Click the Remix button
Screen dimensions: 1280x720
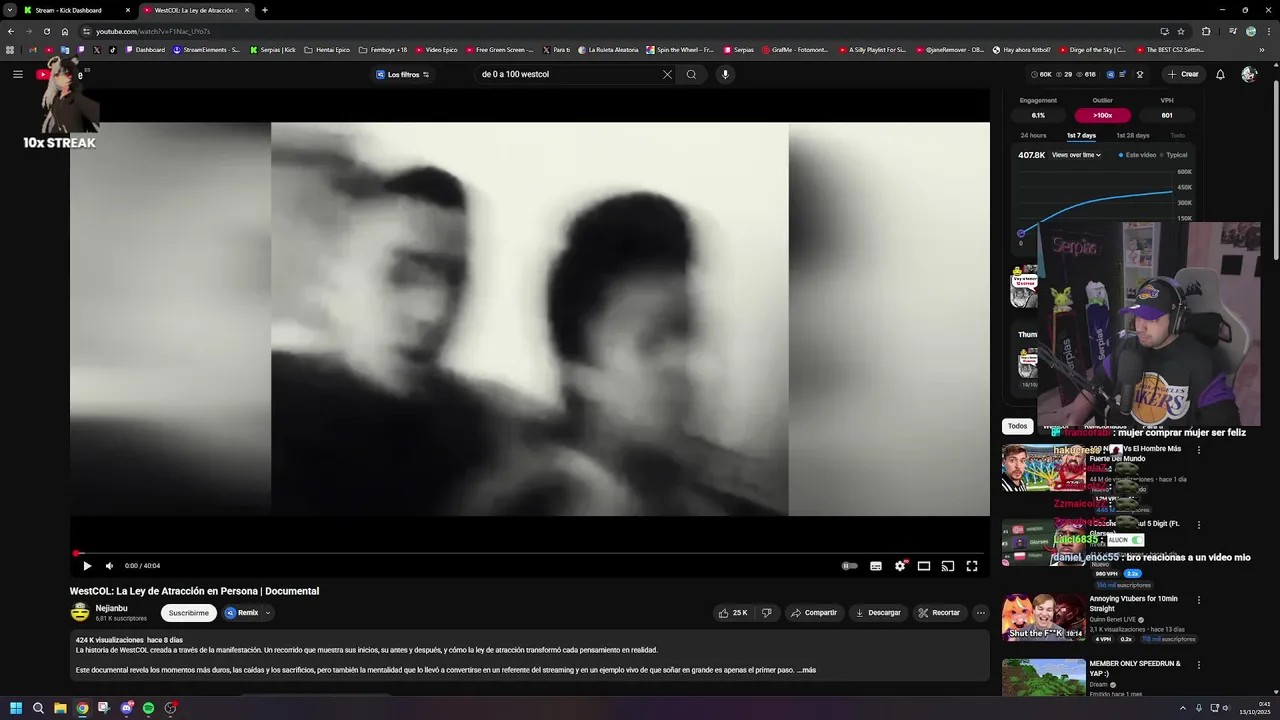(x=242, y=613)
